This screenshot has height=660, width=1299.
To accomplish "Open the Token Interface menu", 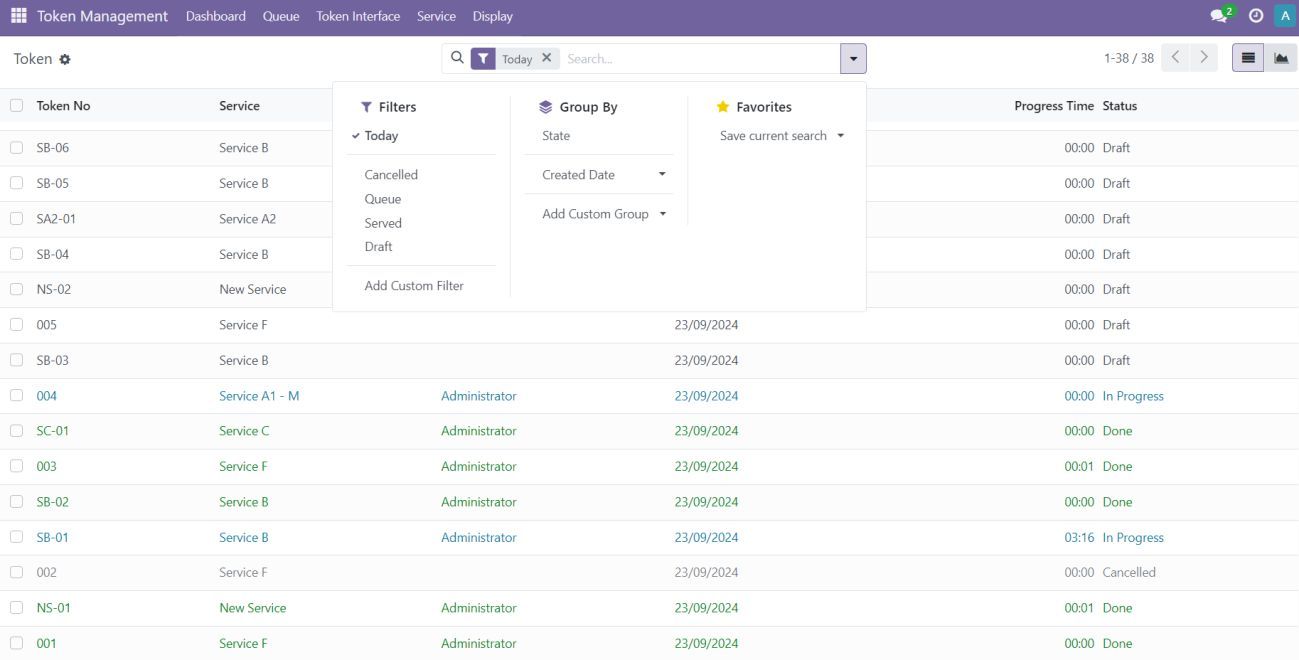I will tap(358, 16).
